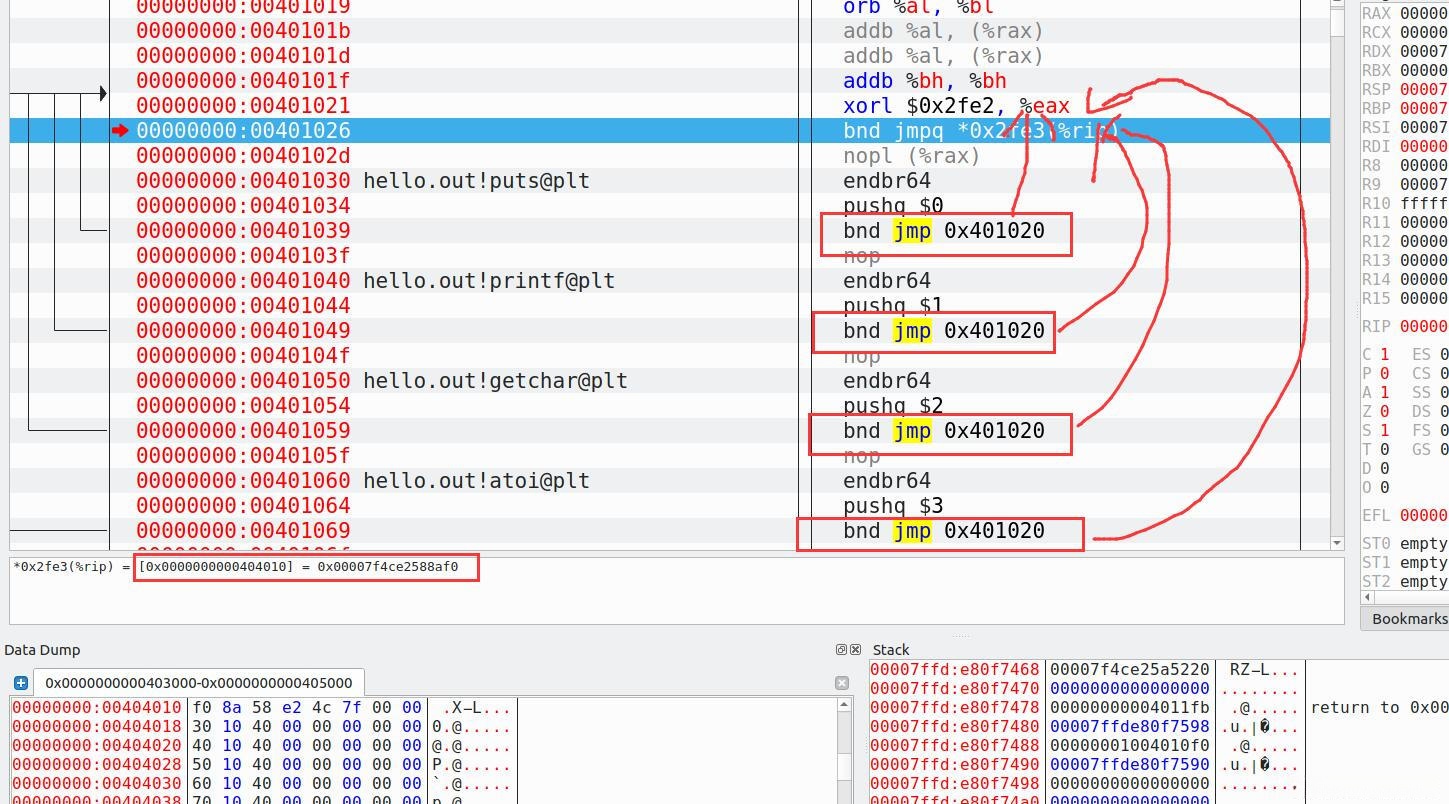The image size is (1449, 804).
Task: Select Stack row 00007ffd:e80f7468
Action: coord(1158,670)
